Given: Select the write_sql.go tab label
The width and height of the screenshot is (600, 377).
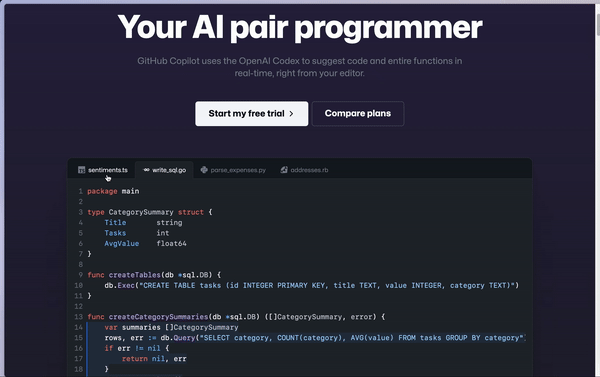Looking at the screenshot, I should click(169, 170).
